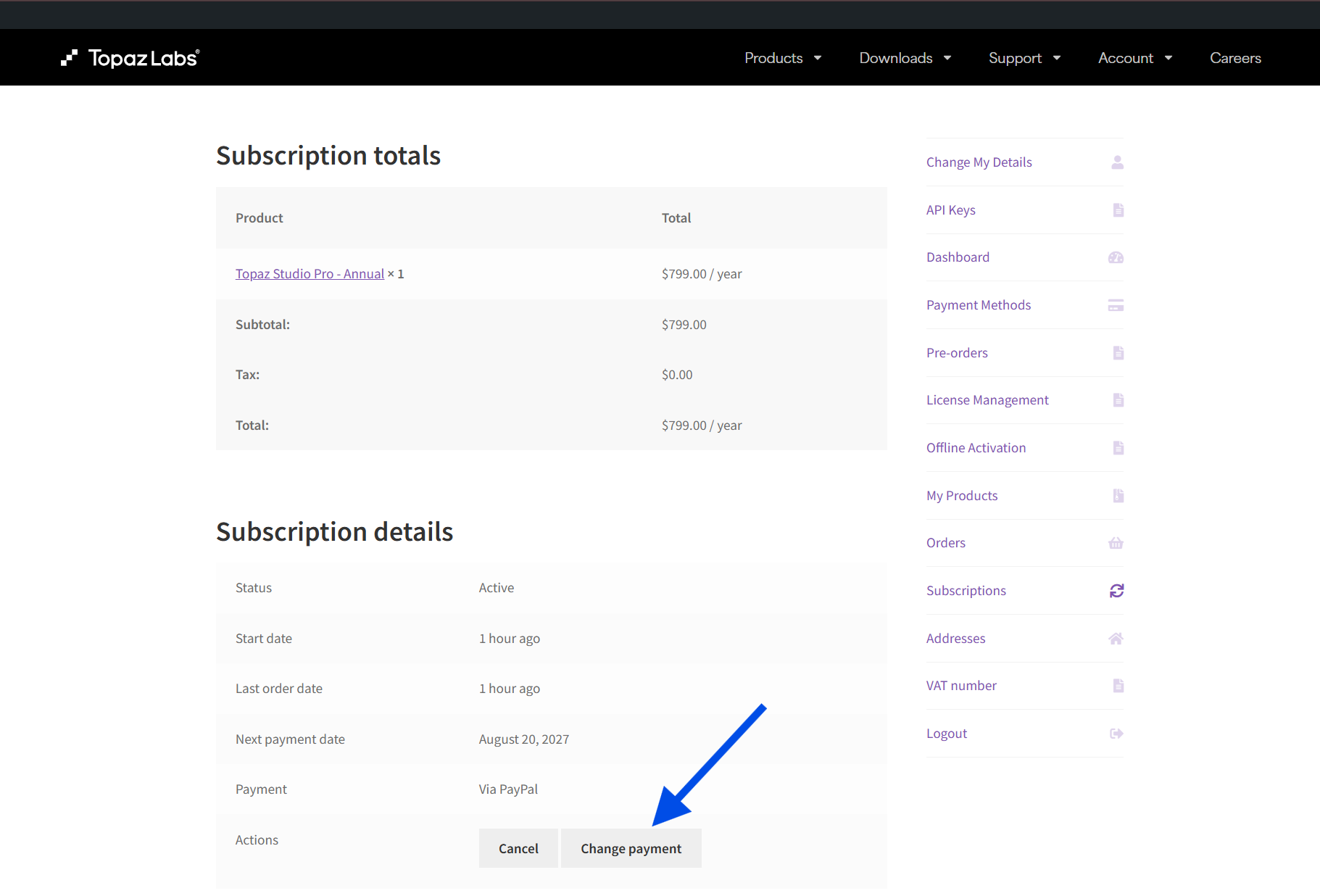Click the Next payment date label
Image resolution: width=1320 pixels, height=896 pixels.
pyautogui.click(x=290, y=739)
